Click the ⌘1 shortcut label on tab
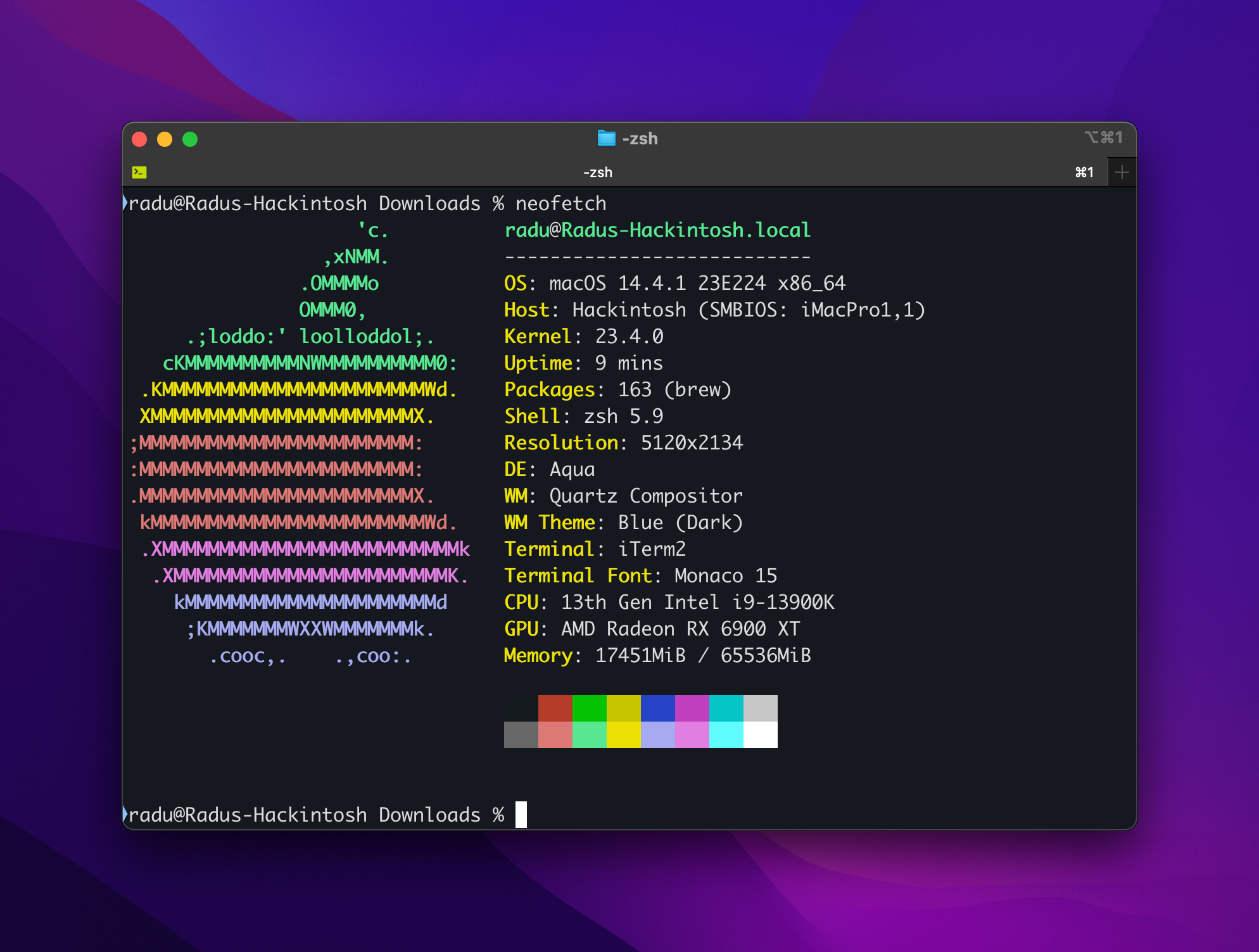The width and height of the screenshot is (1259, 952). (1084, 172)
